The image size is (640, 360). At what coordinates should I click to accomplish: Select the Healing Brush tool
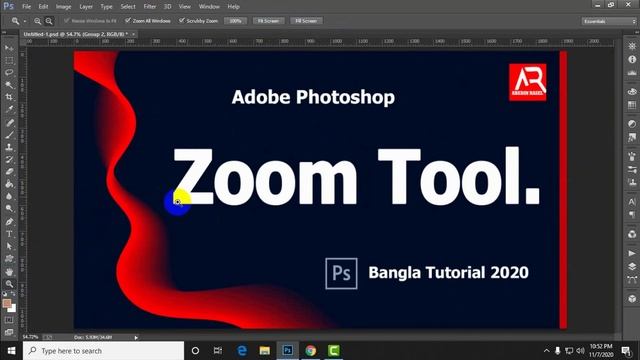tap(9, 122)
